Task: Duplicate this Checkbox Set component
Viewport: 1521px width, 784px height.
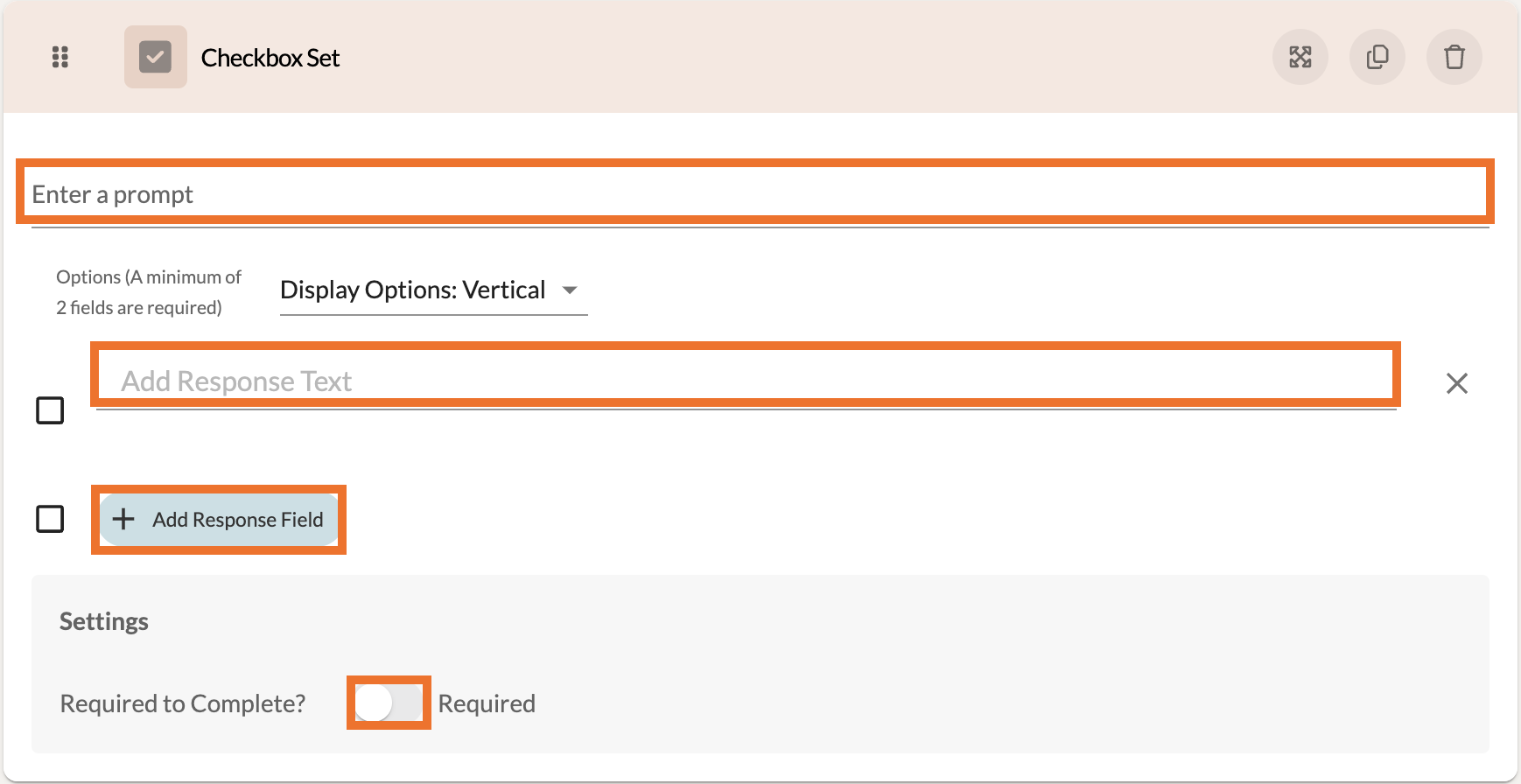Action: (x=1377, y=57)
